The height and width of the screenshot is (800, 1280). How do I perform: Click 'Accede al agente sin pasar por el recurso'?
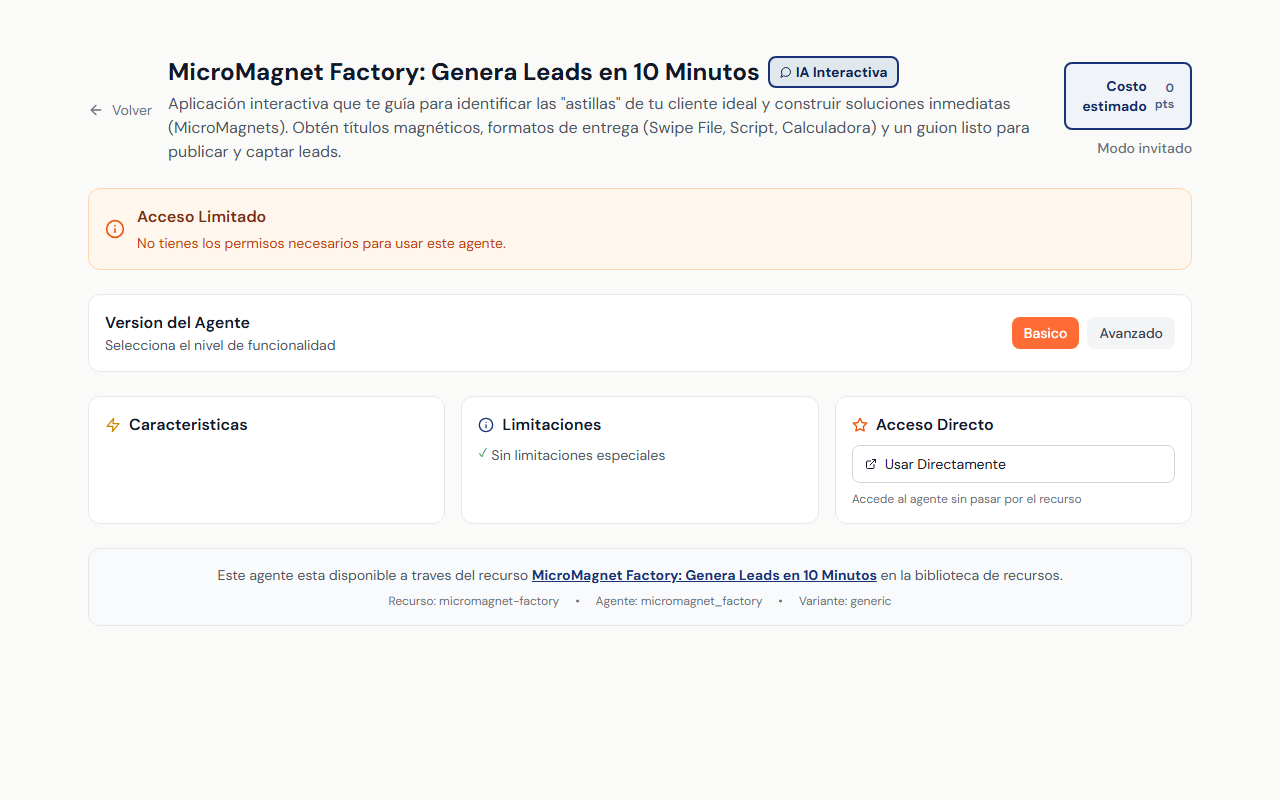point(967,499)
